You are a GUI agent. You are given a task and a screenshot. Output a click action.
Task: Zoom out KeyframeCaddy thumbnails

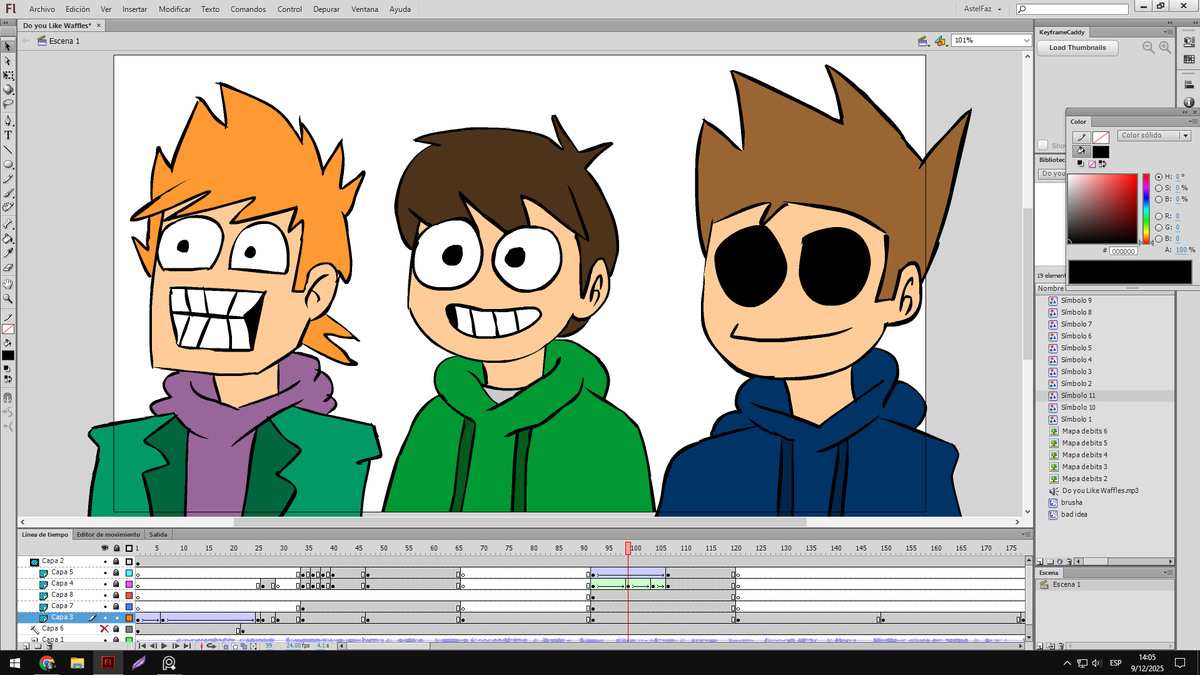1149,47
